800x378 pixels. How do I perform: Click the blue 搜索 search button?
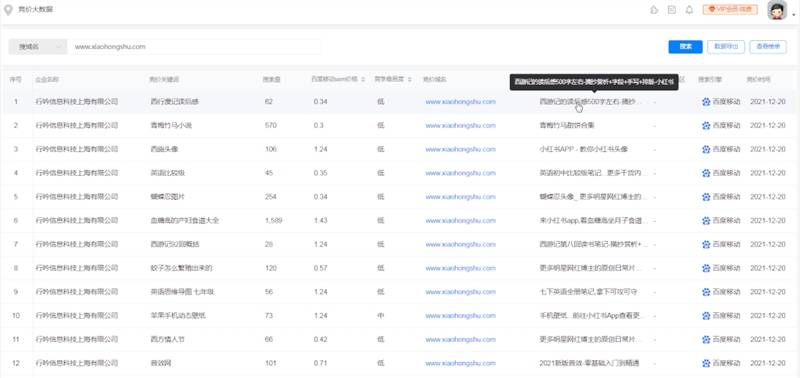coord(685,46)
